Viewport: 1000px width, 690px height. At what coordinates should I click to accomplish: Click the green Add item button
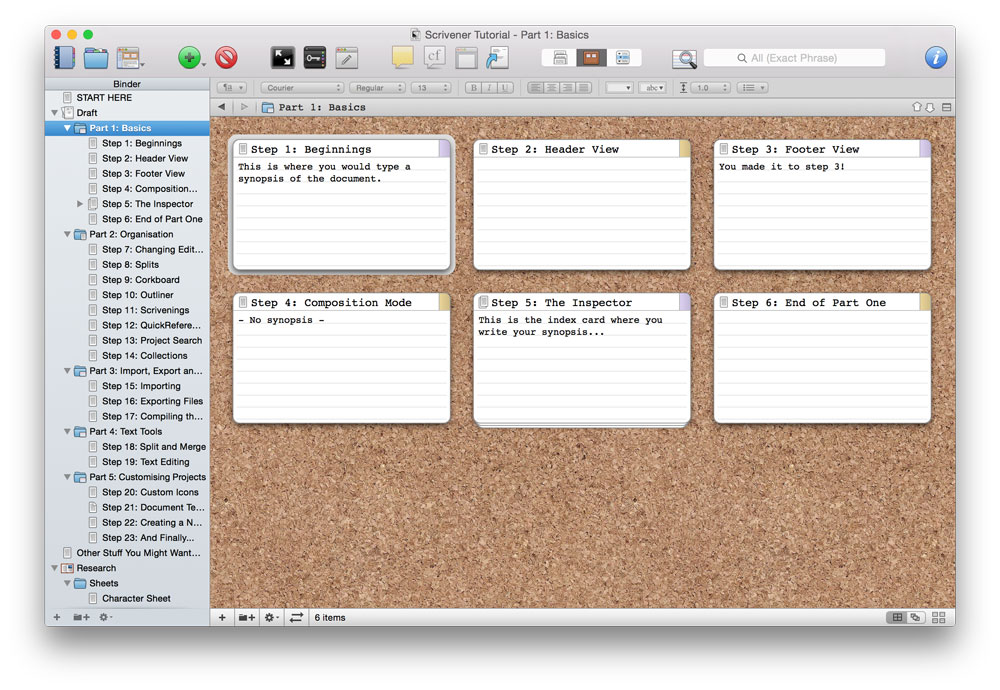(x=189, y=57)
